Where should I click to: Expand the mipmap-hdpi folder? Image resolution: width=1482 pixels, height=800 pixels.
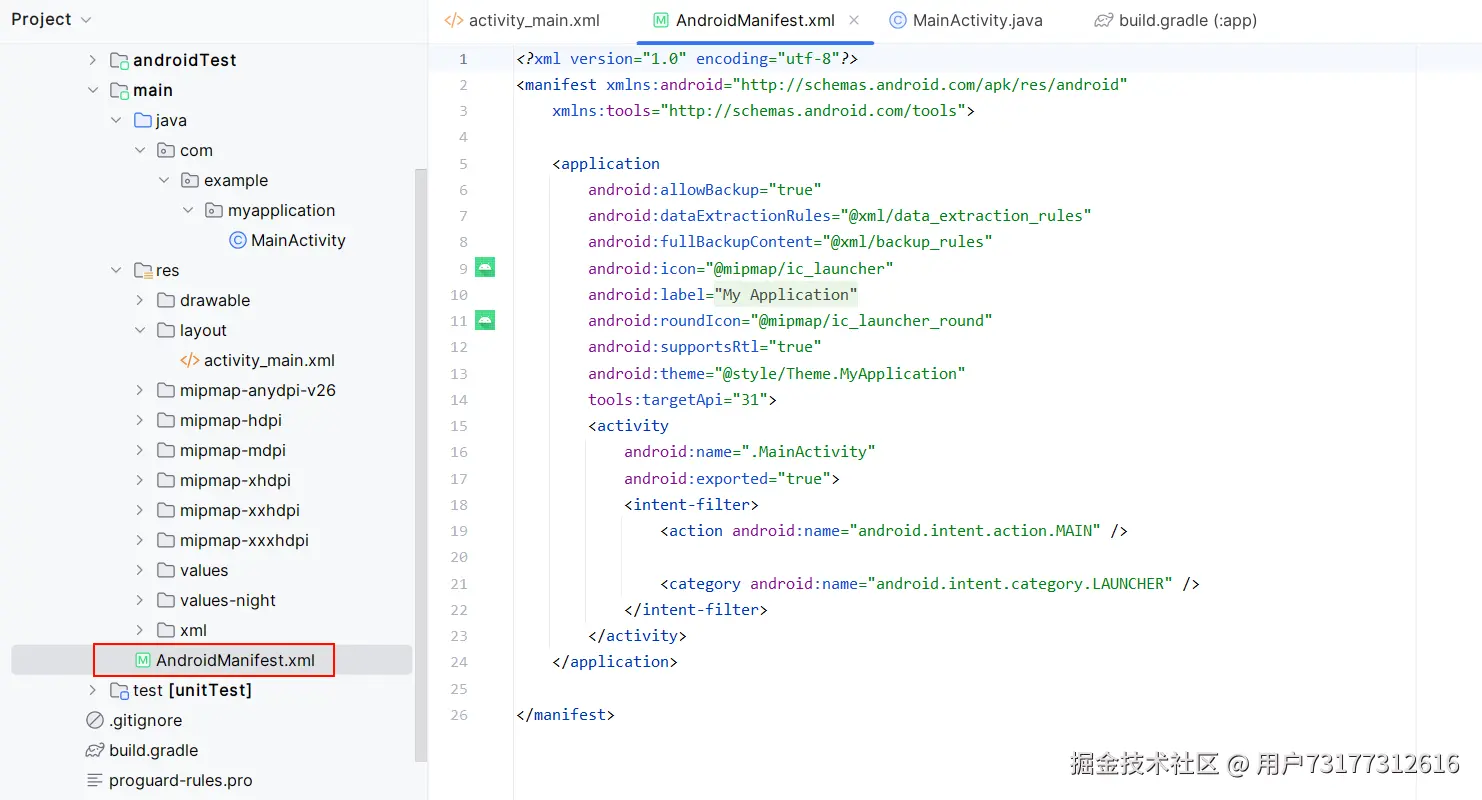[x=140, y=420]
